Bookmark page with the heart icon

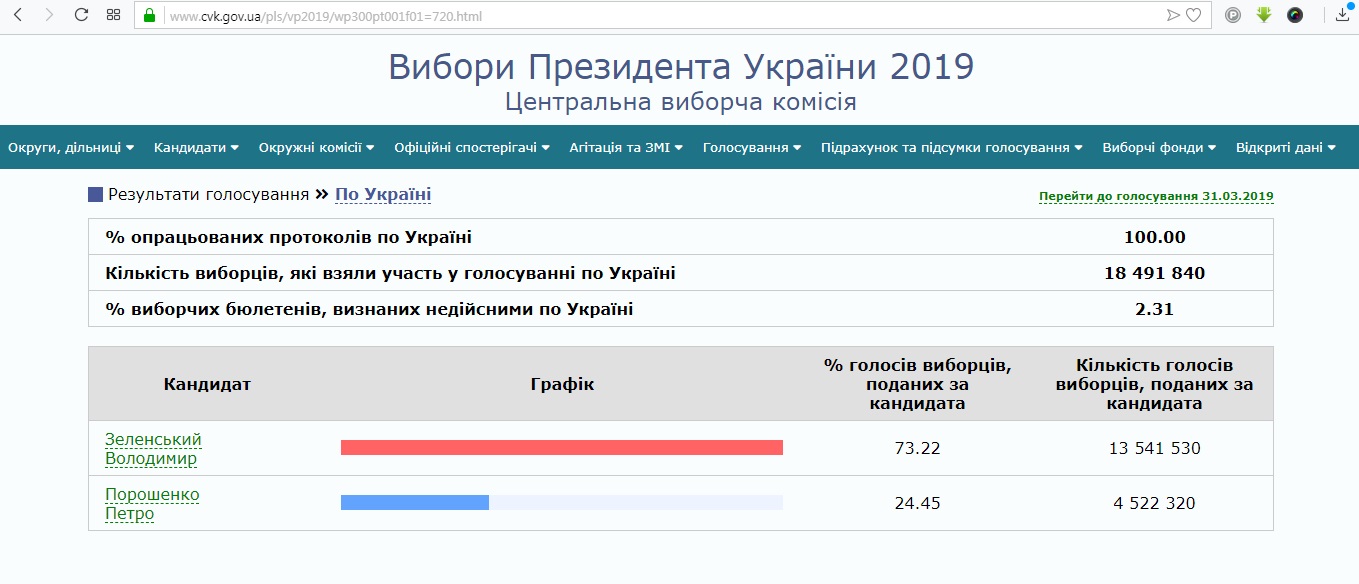point(1193,16)
